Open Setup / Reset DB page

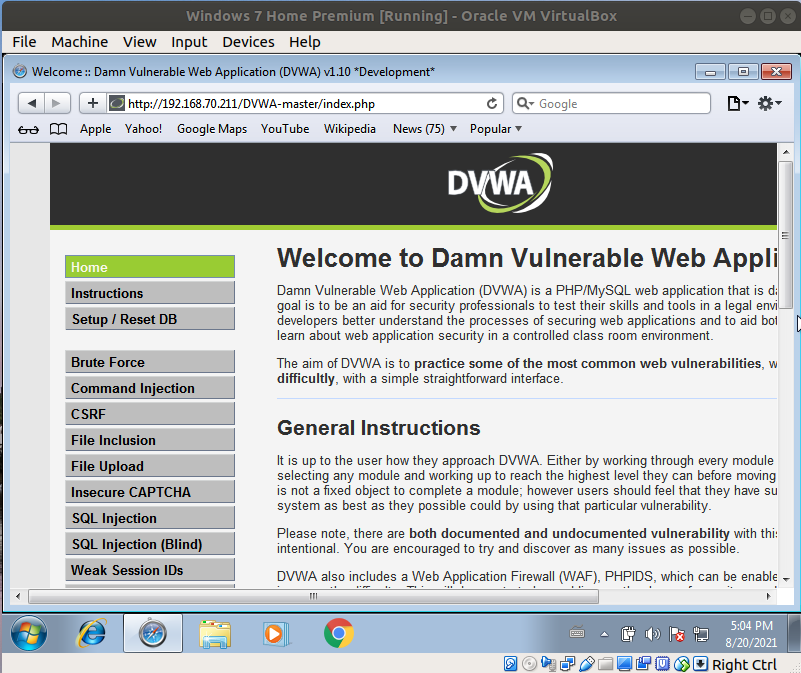click(x=150, y=319)
